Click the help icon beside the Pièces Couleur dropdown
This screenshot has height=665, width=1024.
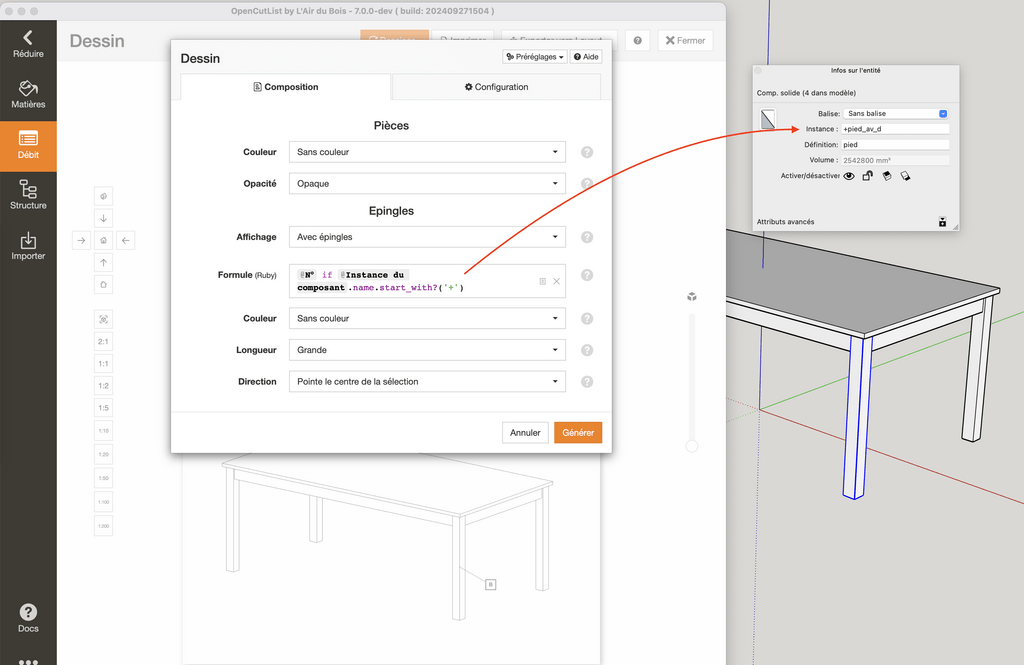tap(587, 152)
